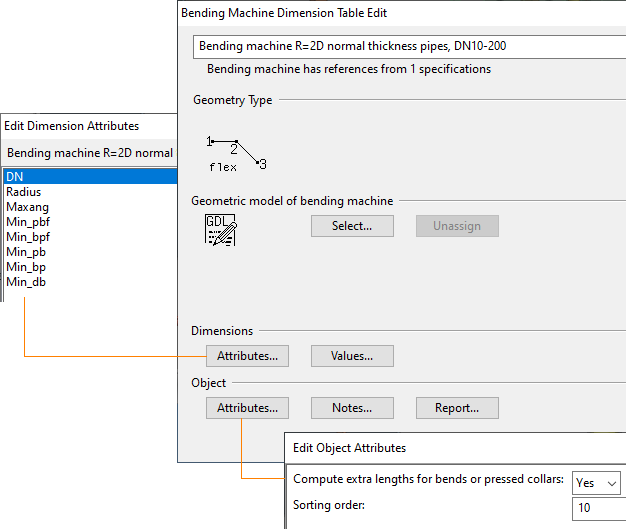
Task: Select Min_bp in the attributes list
Action: point(26,267)
